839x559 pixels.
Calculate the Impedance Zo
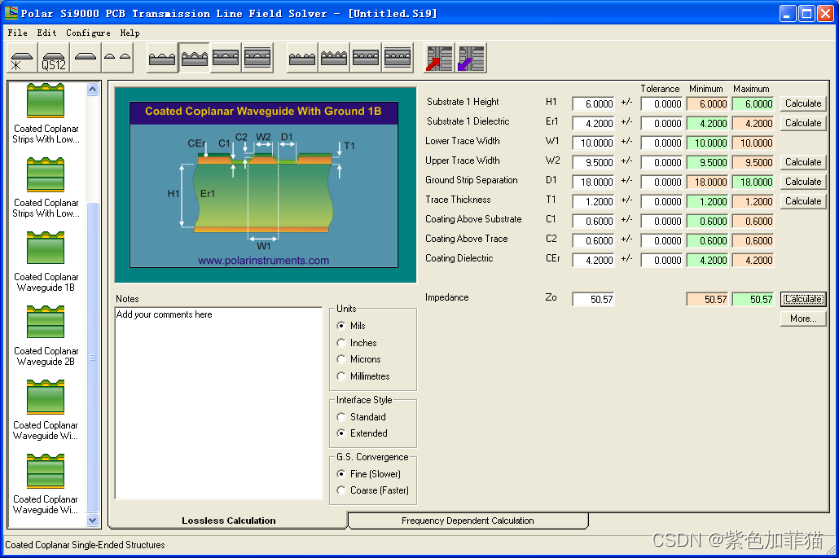[x=803, y=299]
